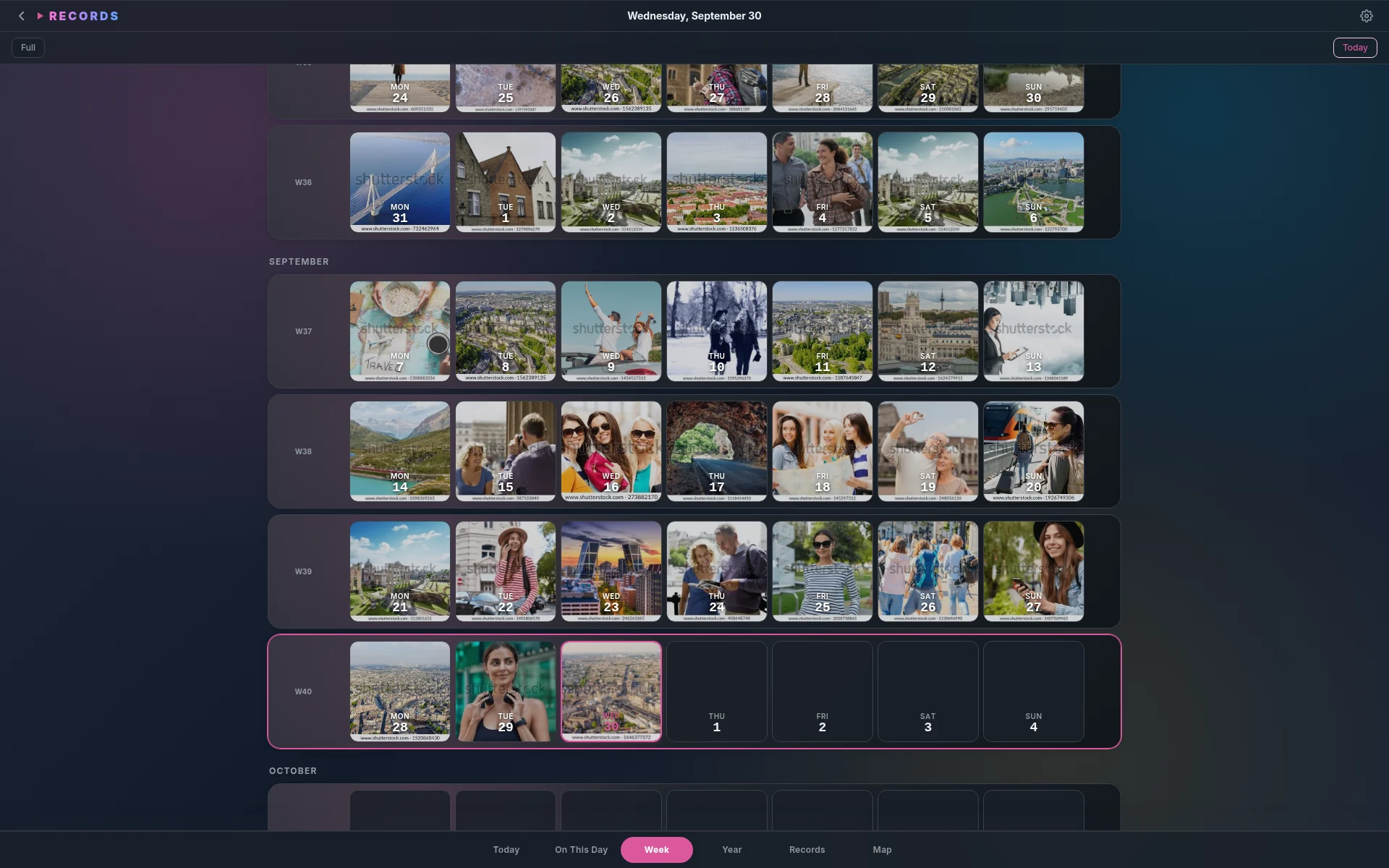
Task: Select the empty Sun 4 day cell
Action: [1034, 692]
